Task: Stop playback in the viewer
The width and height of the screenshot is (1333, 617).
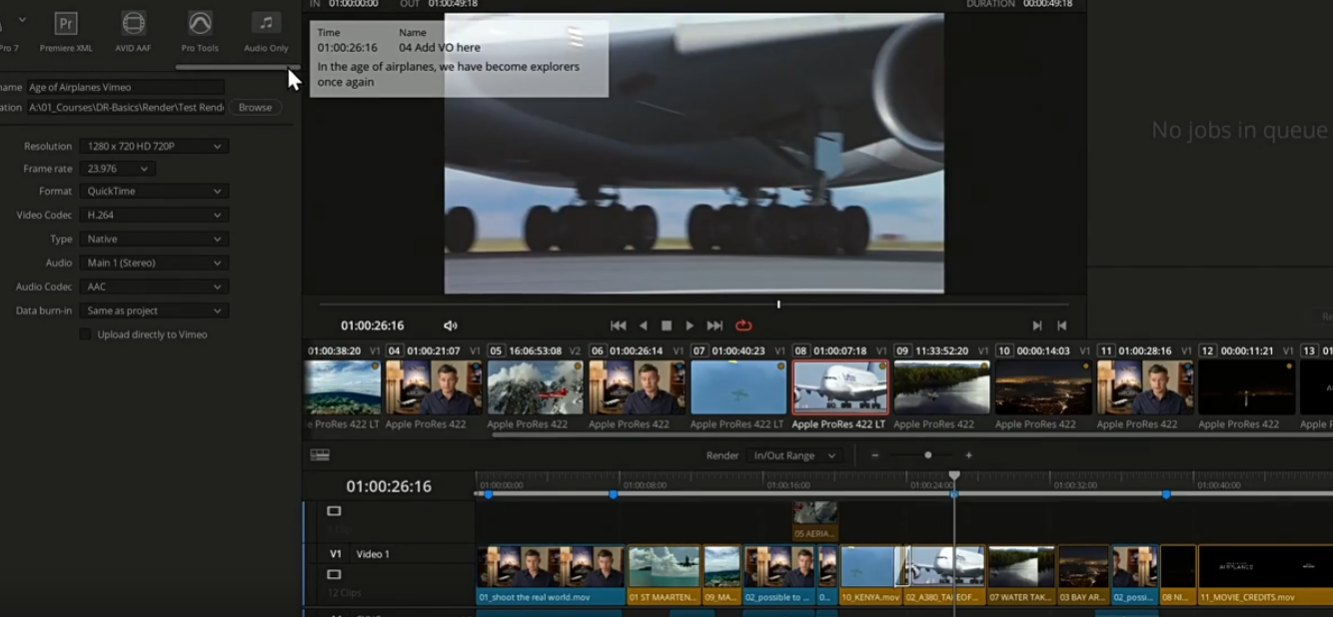Action: click(667, 326)
